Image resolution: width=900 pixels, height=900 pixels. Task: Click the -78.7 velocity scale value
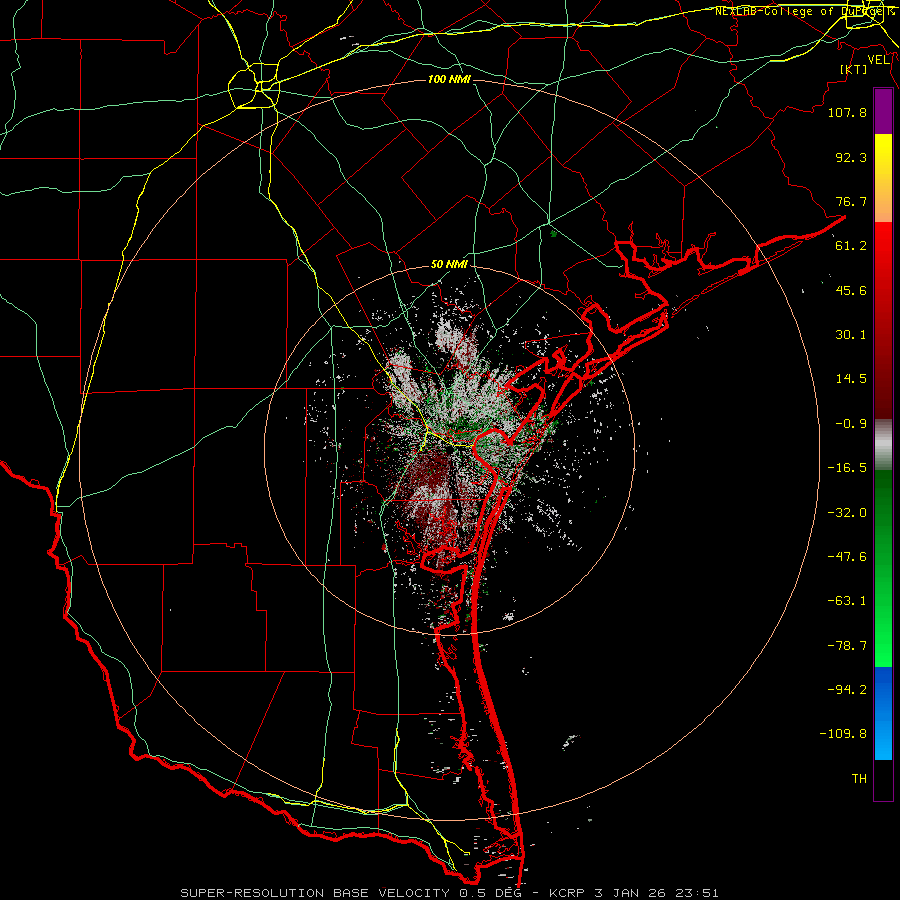tap(847, 646)
